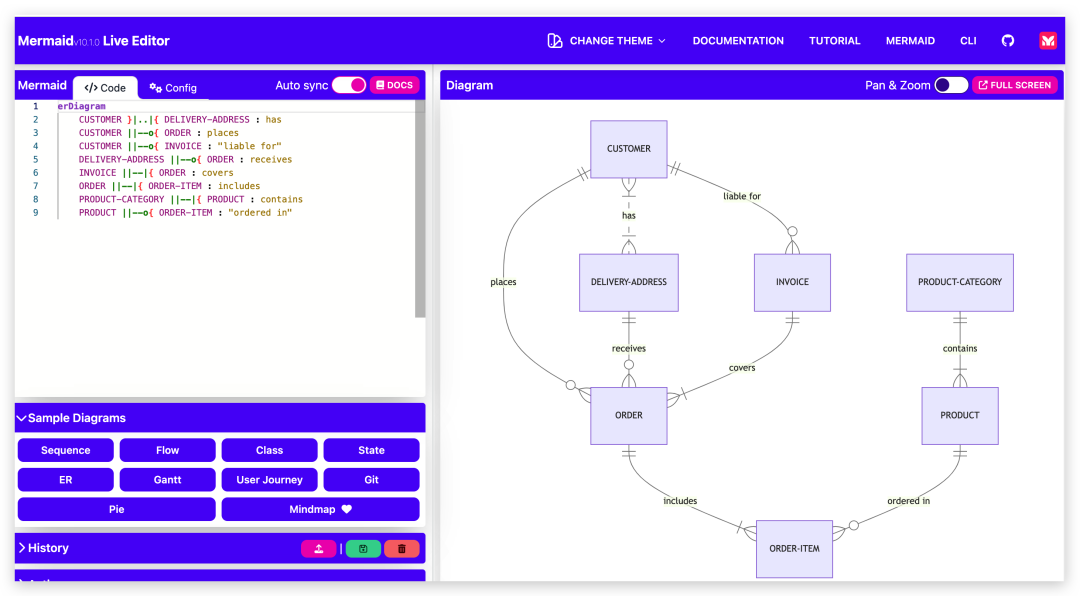
Task: Open the Tutorial menu item
Action: (x=834, y=40)
